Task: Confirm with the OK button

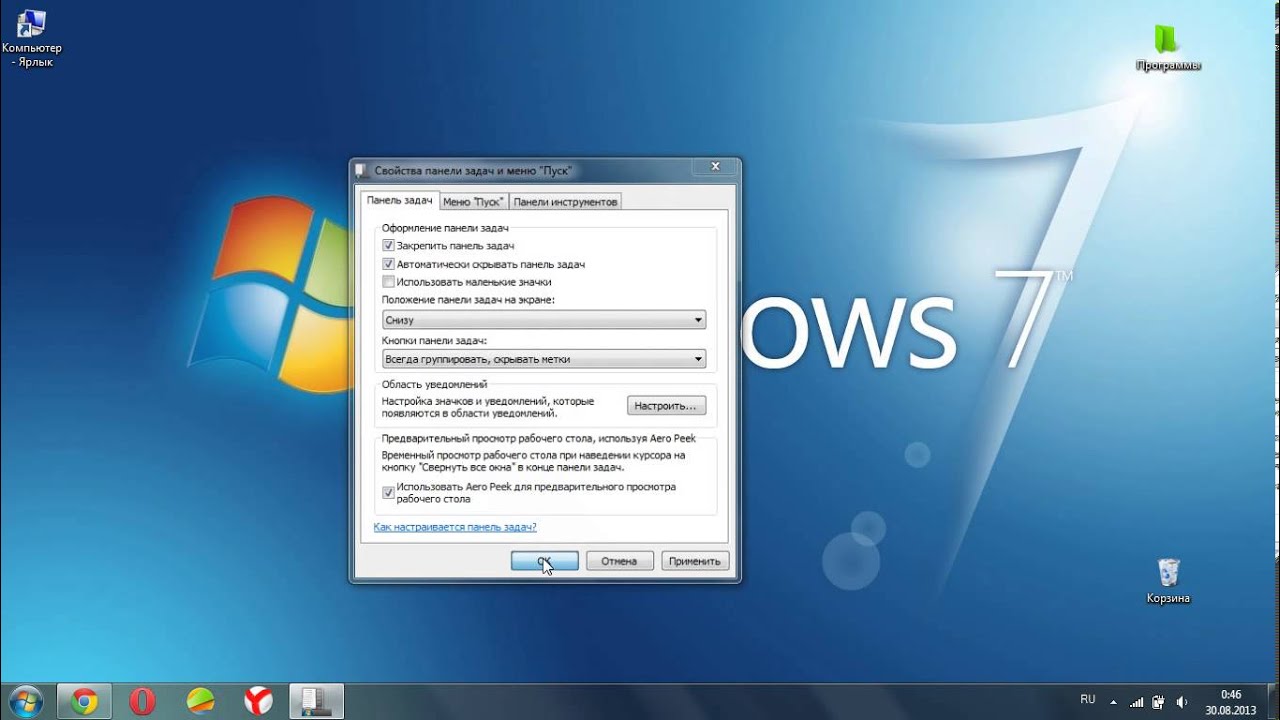Action: 545,561
